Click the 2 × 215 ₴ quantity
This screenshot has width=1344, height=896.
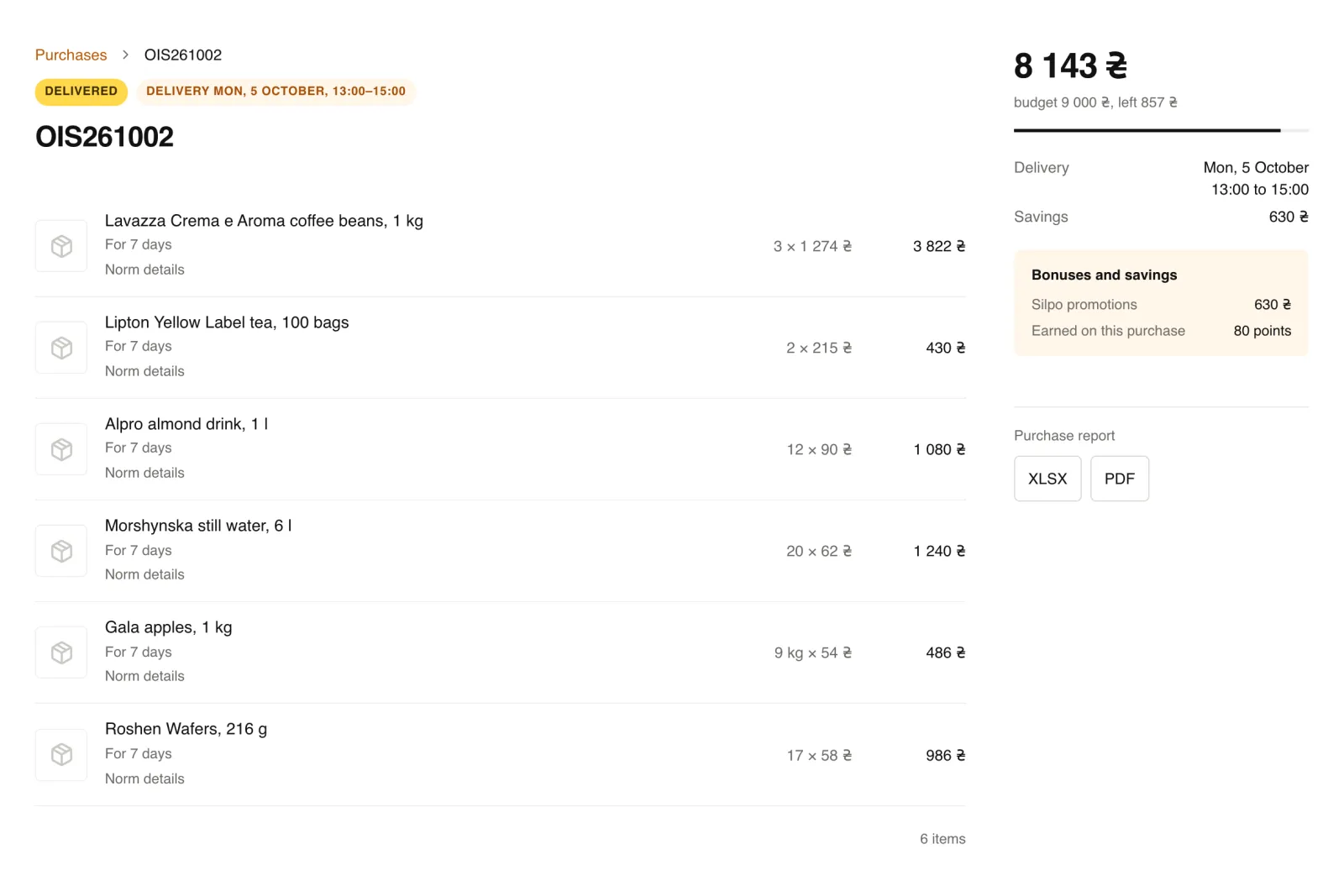click(819, 348)
